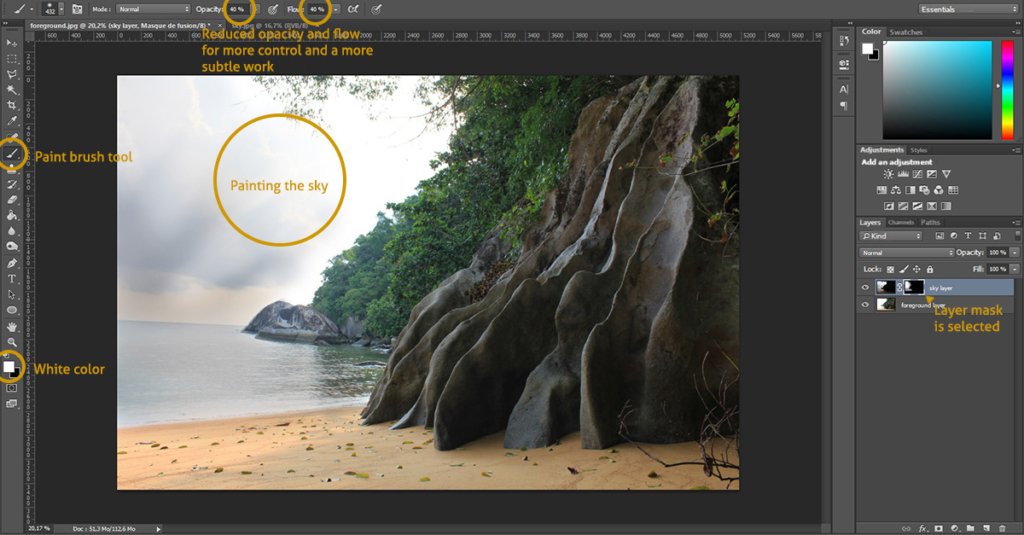This screenshot has height=535, width=1024.
Task: Click the brush Opacity value field
Action: 236,10
